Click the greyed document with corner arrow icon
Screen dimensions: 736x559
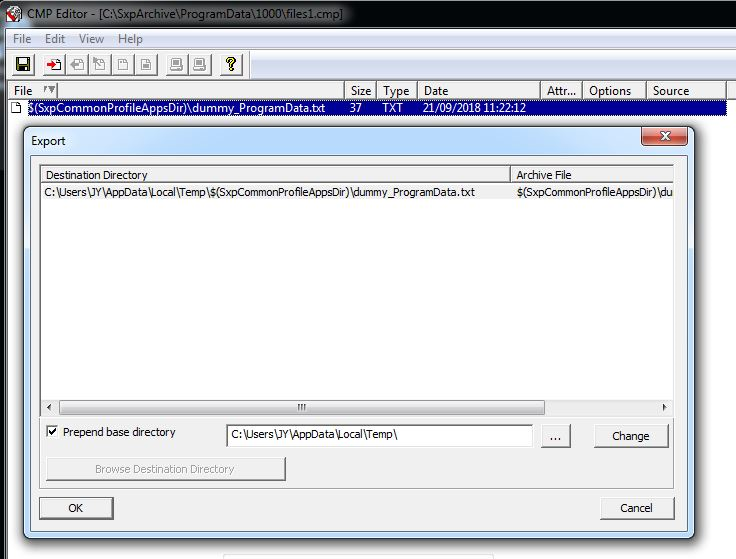pyautogui.click(x=100, y=64)
